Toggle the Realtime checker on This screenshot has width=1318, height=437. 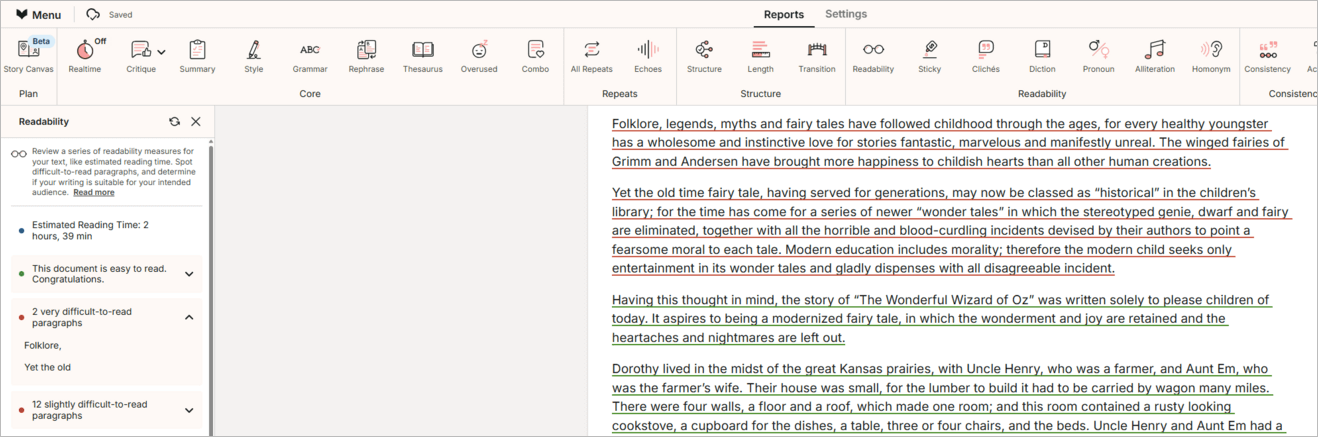tap(85, 55)
